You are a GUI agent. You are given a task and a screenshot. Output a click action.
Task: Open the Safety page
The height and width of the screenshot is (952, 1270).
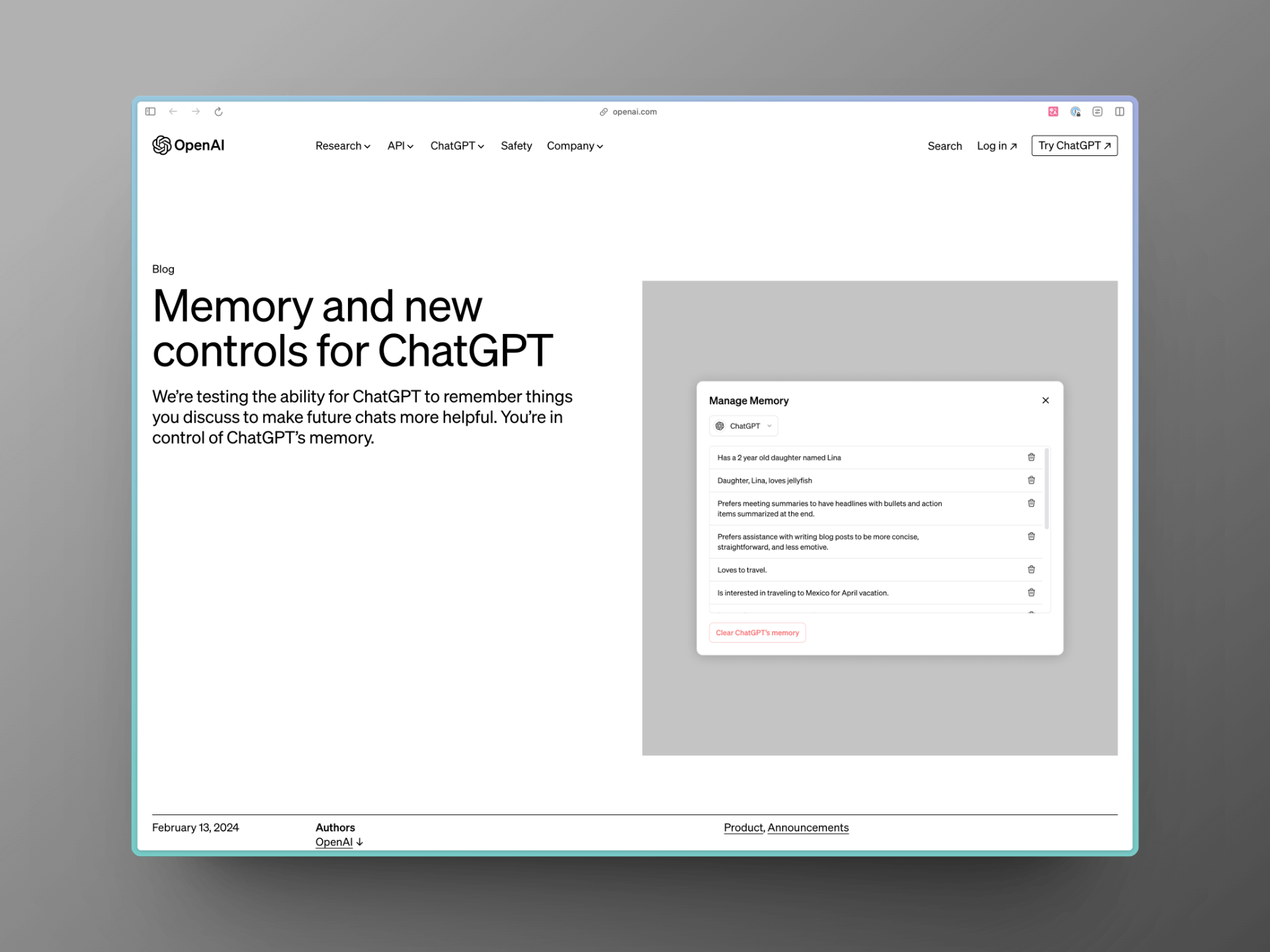pos(516,146)
